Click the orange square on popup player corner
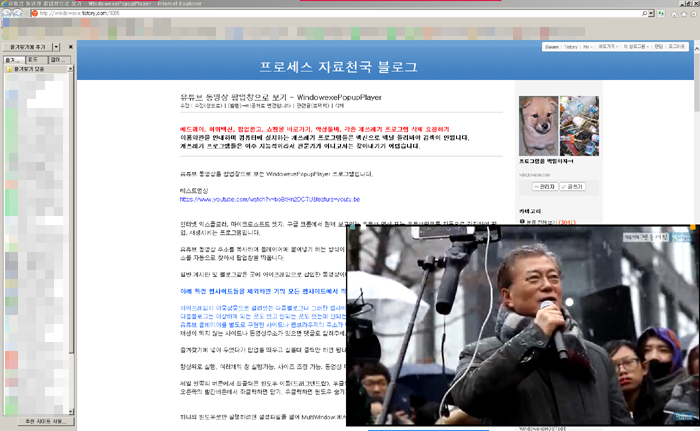Image resolution: width=700 pixels, height=431 pixels. pyautogui.click(x=692, y=227)
